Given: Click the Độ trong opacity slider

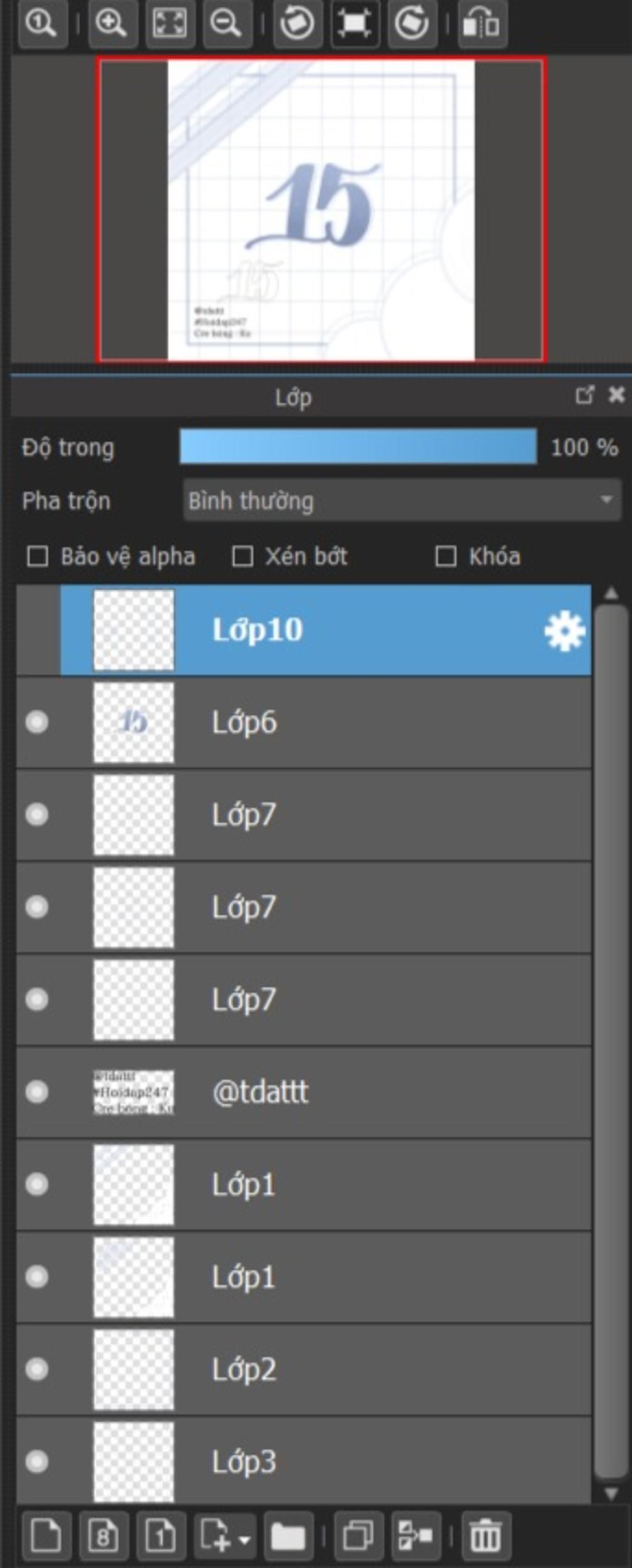Looking at the screenshot, I should coord(358,447).
